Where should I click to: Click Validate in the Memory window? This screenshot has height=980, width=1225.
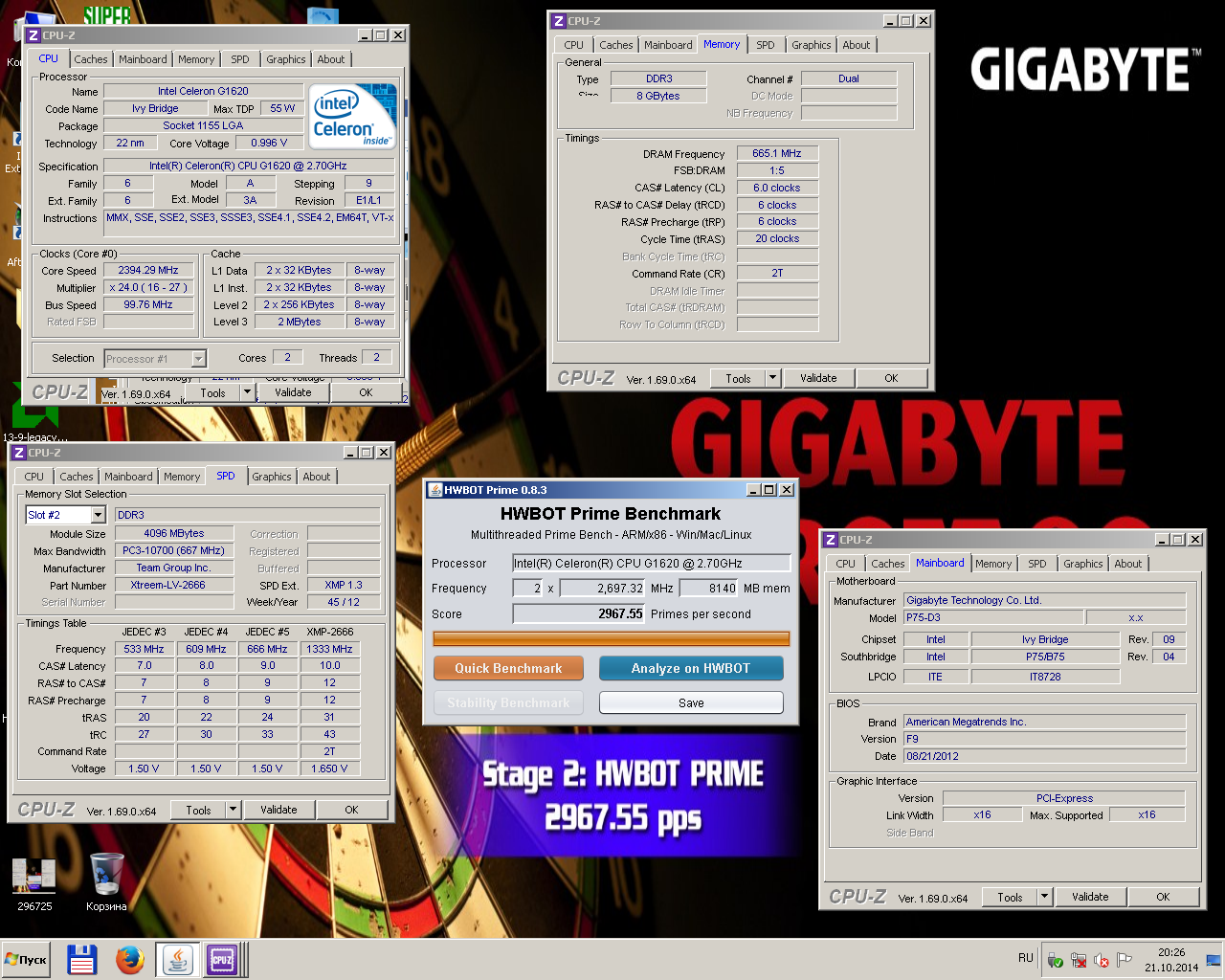[x=818, y=378]
